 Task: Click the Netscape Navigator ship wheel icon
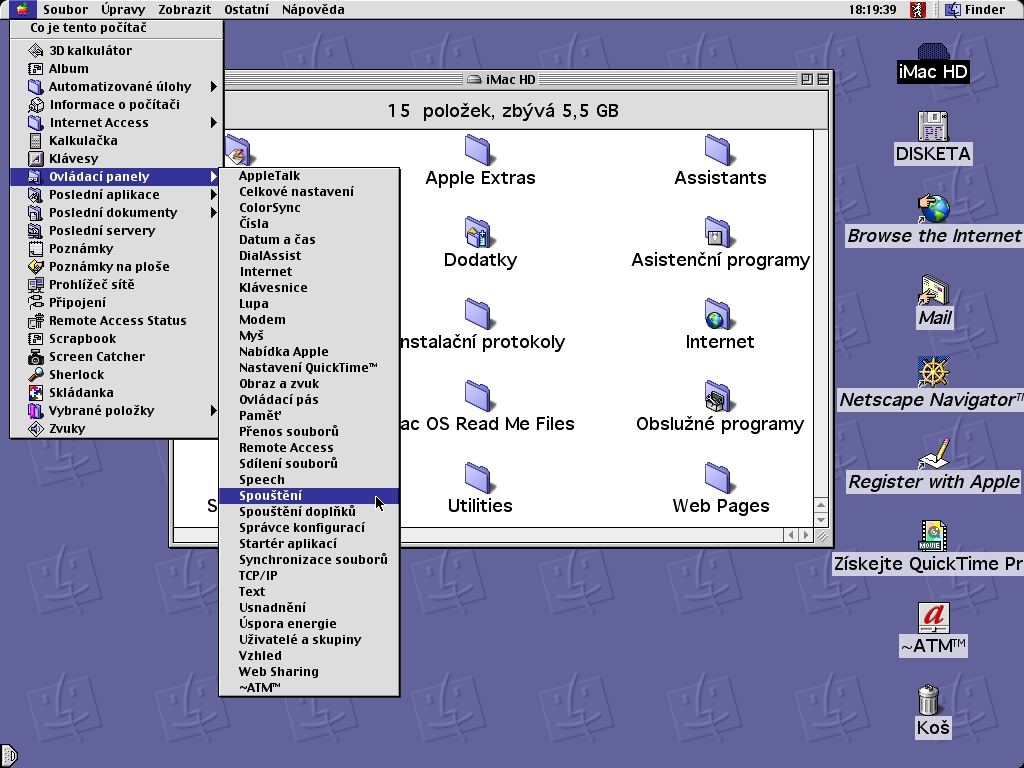tap(933, 372)
